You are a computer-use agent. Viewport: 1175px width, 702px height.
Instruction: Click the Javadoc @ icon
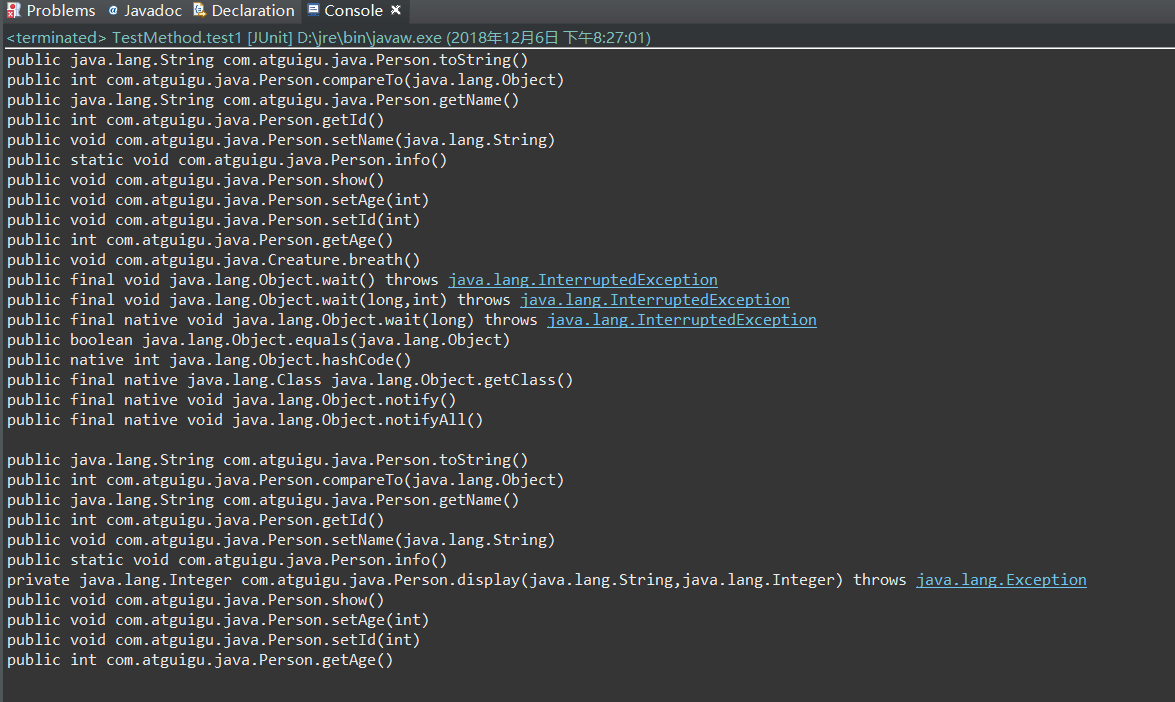[113, 10]
